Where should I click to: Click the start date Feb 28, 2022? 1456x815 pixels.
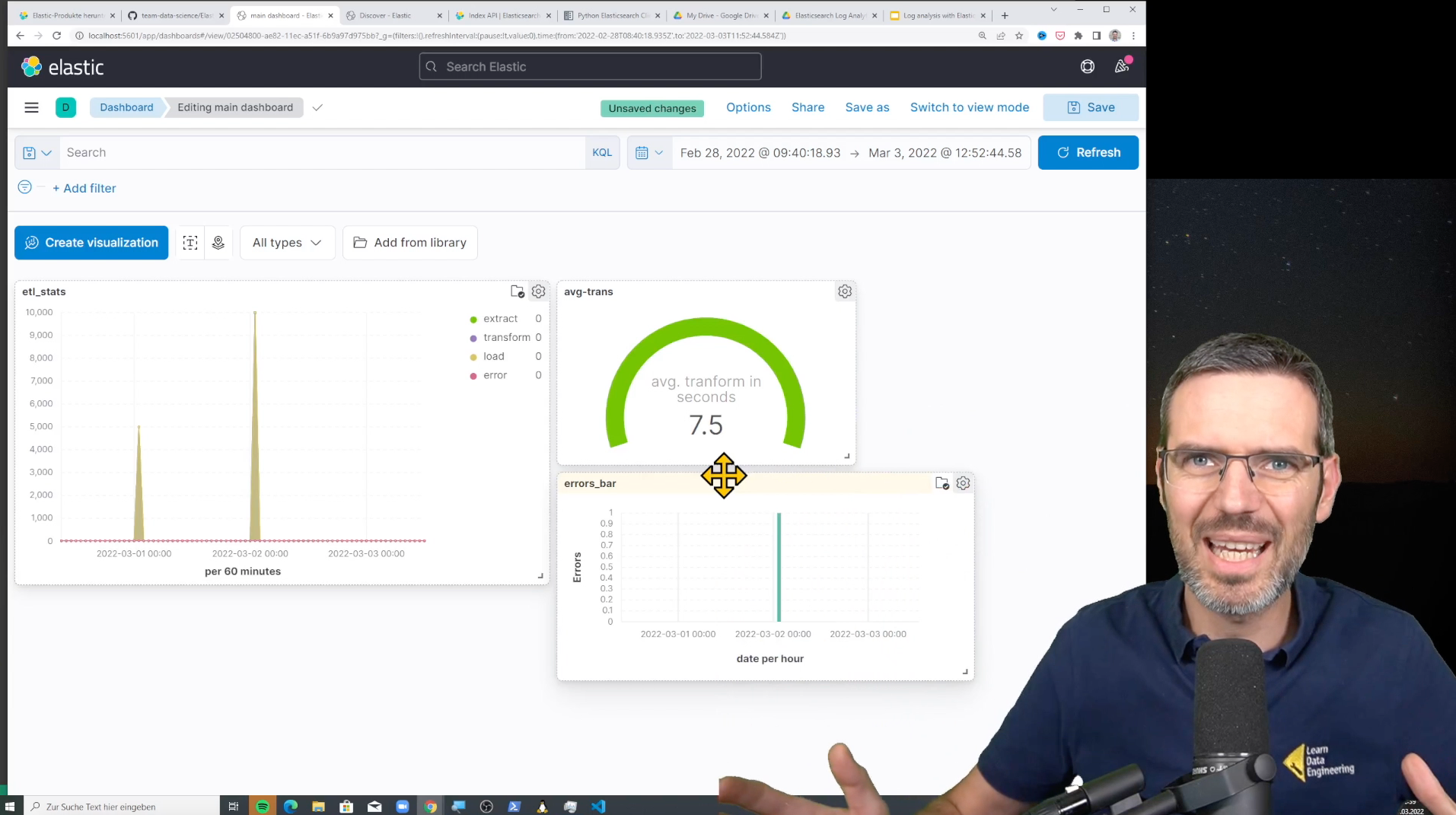pos(760,153)
